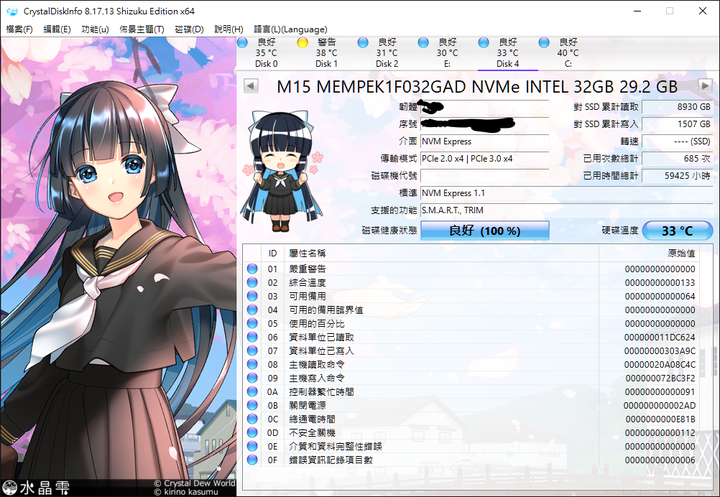
Task: Open the 語言(L)(Language) menu
Action: 290,29
